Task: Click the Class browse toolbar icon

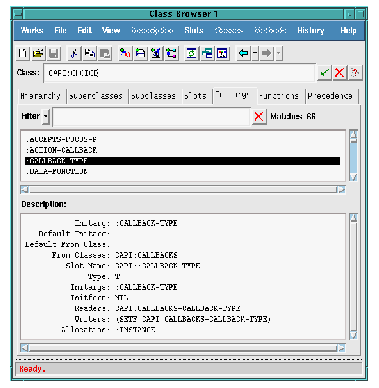Action: tap(140, 53)
